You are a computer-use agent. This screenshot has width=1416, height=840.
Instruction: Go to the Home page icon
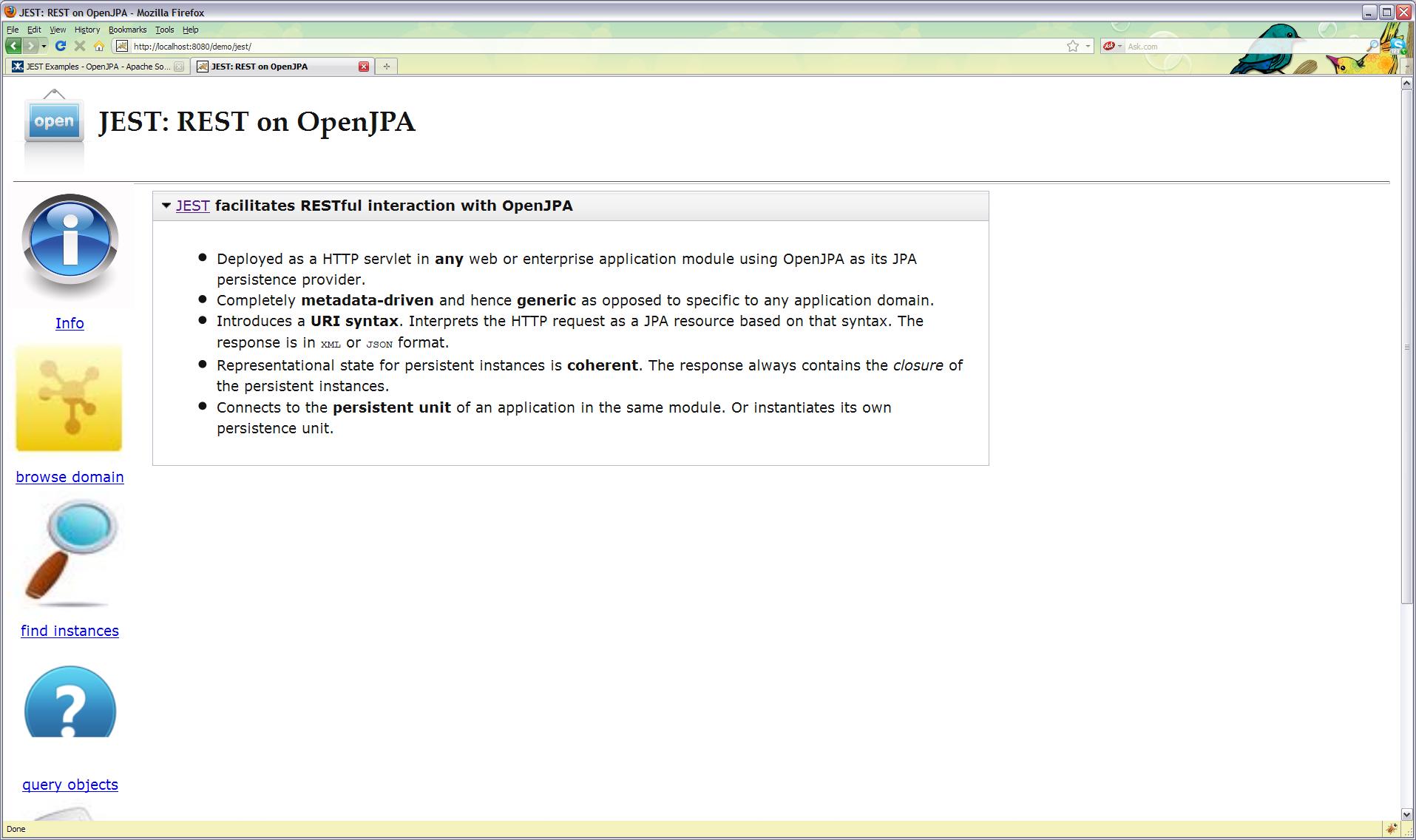[98, 46]
